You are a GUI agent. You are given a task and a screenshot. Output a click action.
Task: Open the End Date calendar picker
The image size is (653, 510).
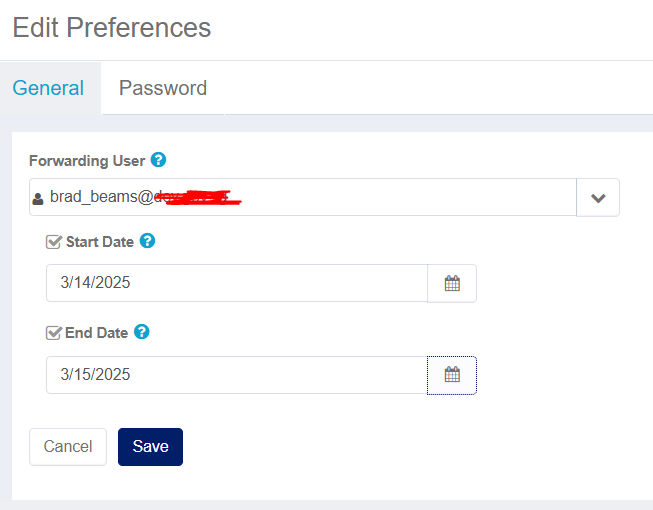click(x=452, y=375)
